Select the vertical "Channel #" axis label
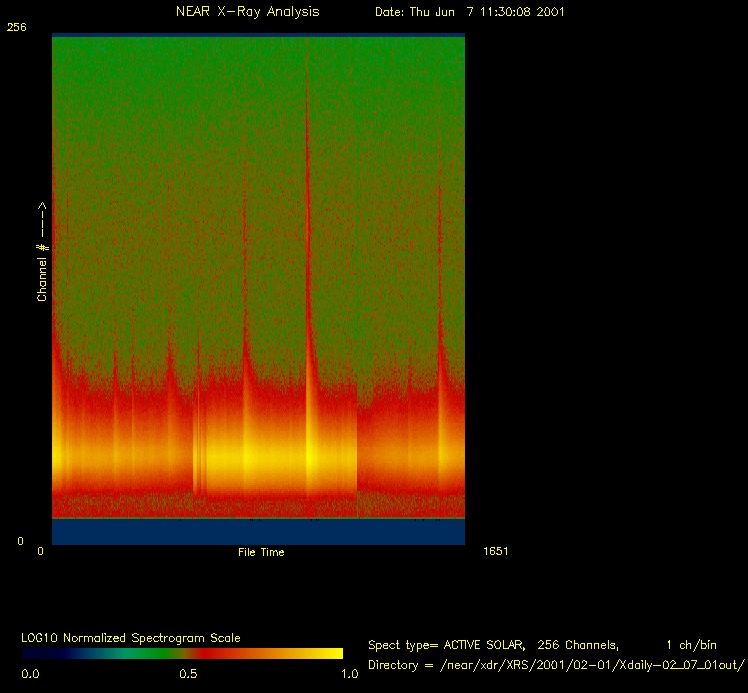This screenshot has width=748, height=693. coord(42,252)
